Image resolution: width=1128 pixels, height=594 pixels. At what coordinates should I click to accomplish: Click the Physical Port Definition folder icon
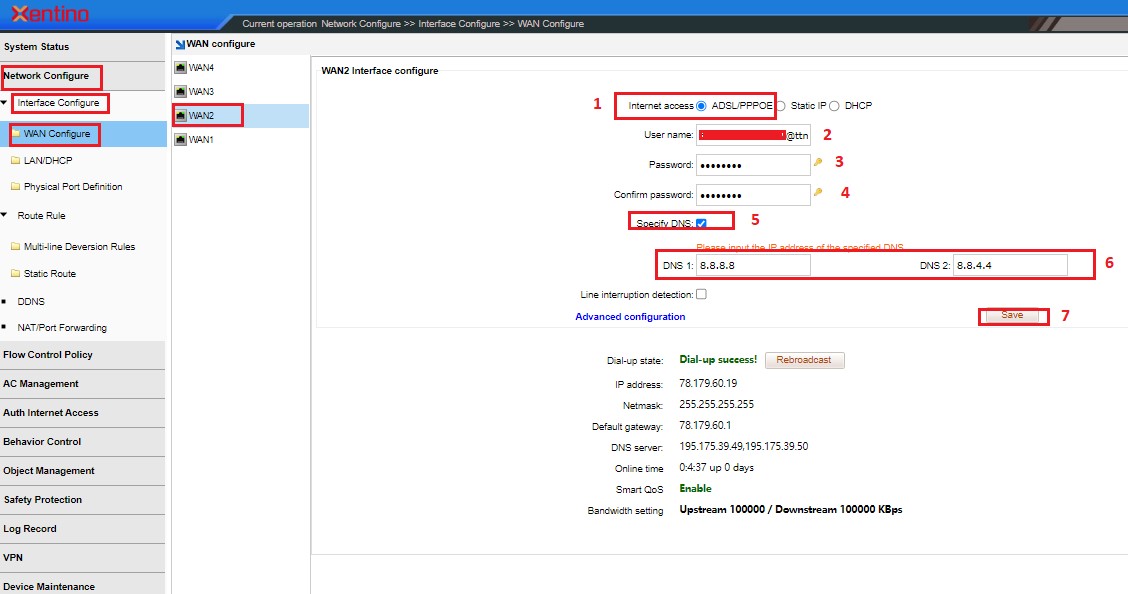pyautogui.click(x=15, y=187)
